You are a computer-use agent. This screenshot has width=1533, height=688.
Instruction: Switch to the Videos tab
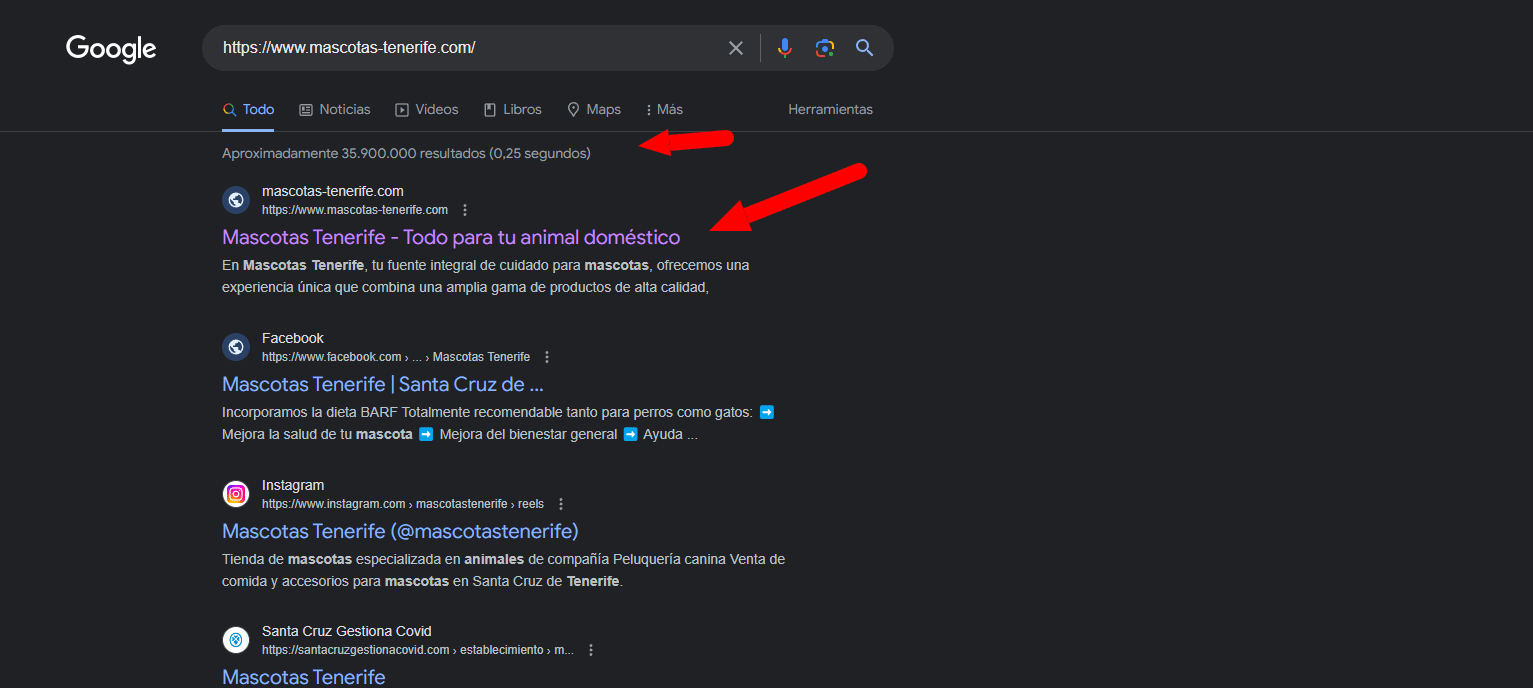(x=427, y=109)
